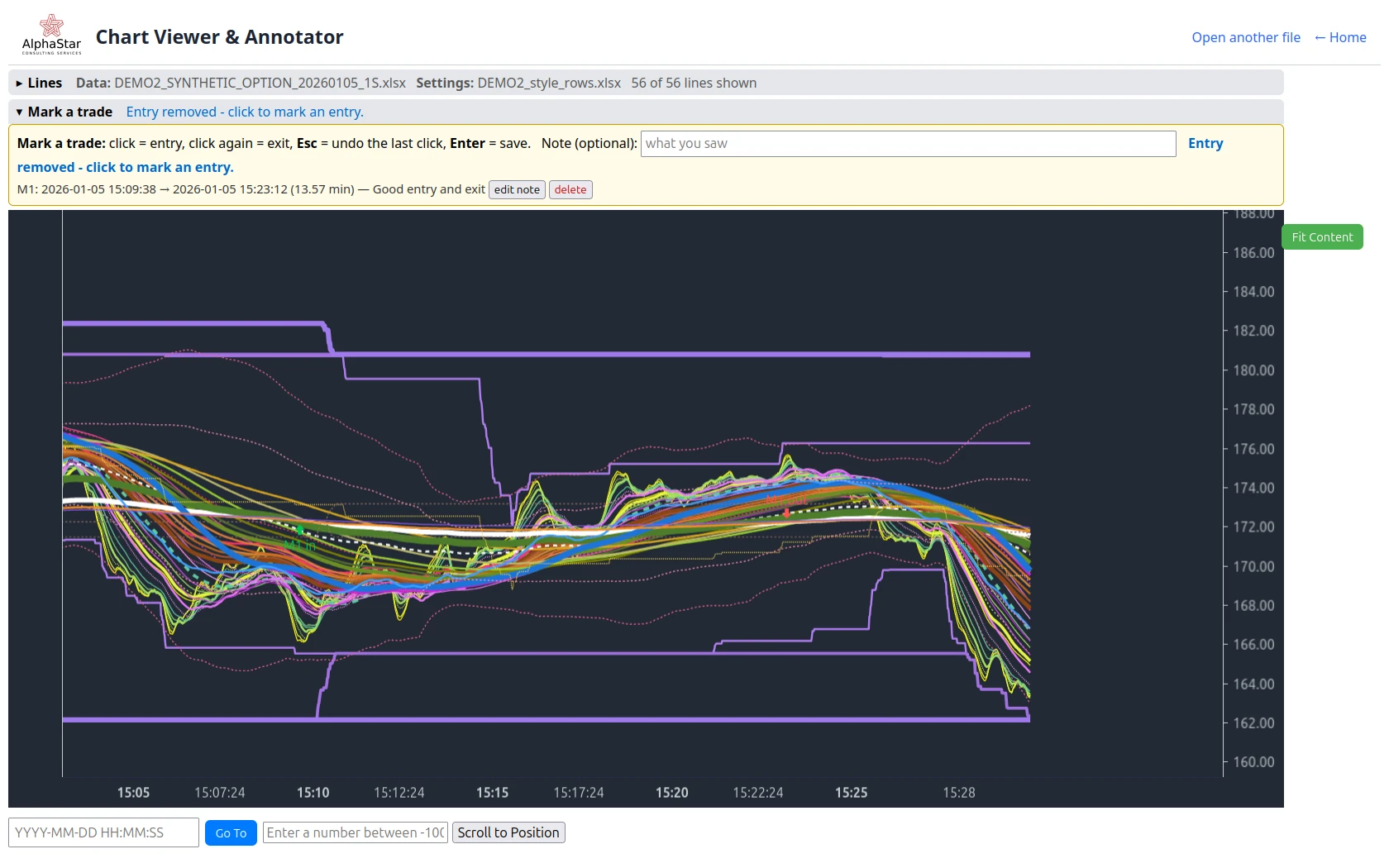Focus the date-time YYYY-MM-DD input
The image size is (1389, 868).
[x=103, y=832]
